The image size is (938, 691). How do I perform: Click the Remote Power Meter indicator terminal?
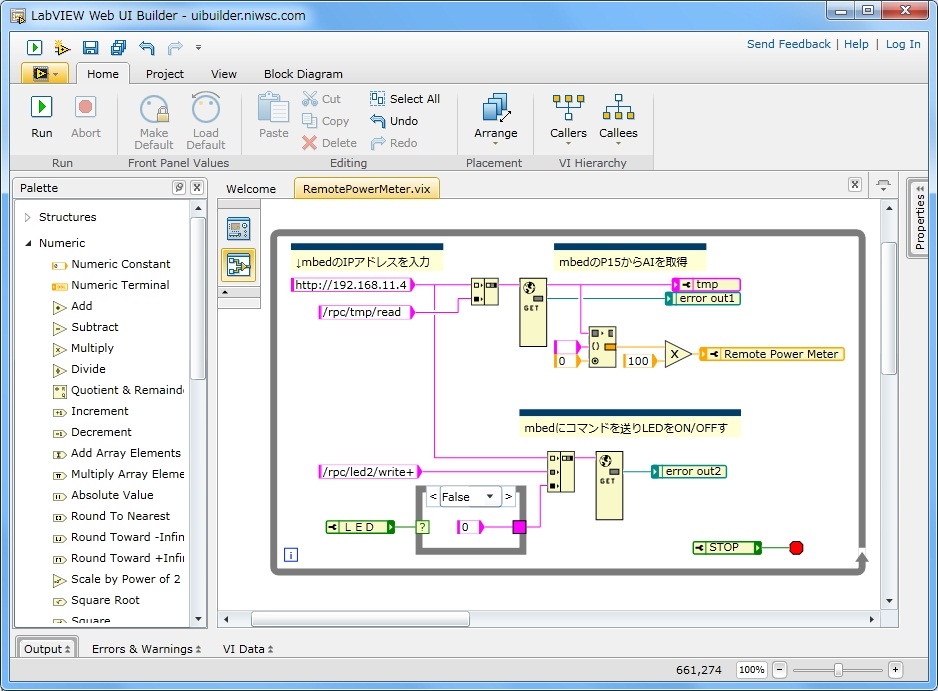[772, 354]
